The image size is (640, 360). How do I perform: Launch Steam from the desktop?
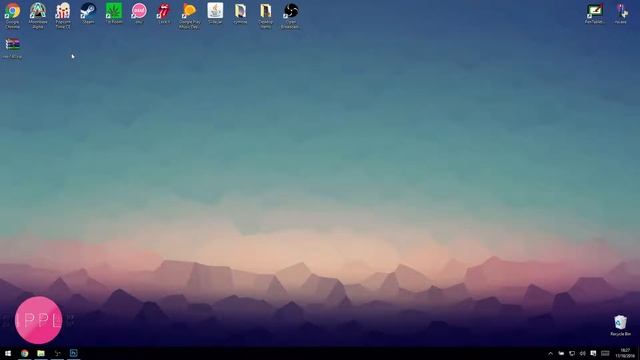[88, 13]
